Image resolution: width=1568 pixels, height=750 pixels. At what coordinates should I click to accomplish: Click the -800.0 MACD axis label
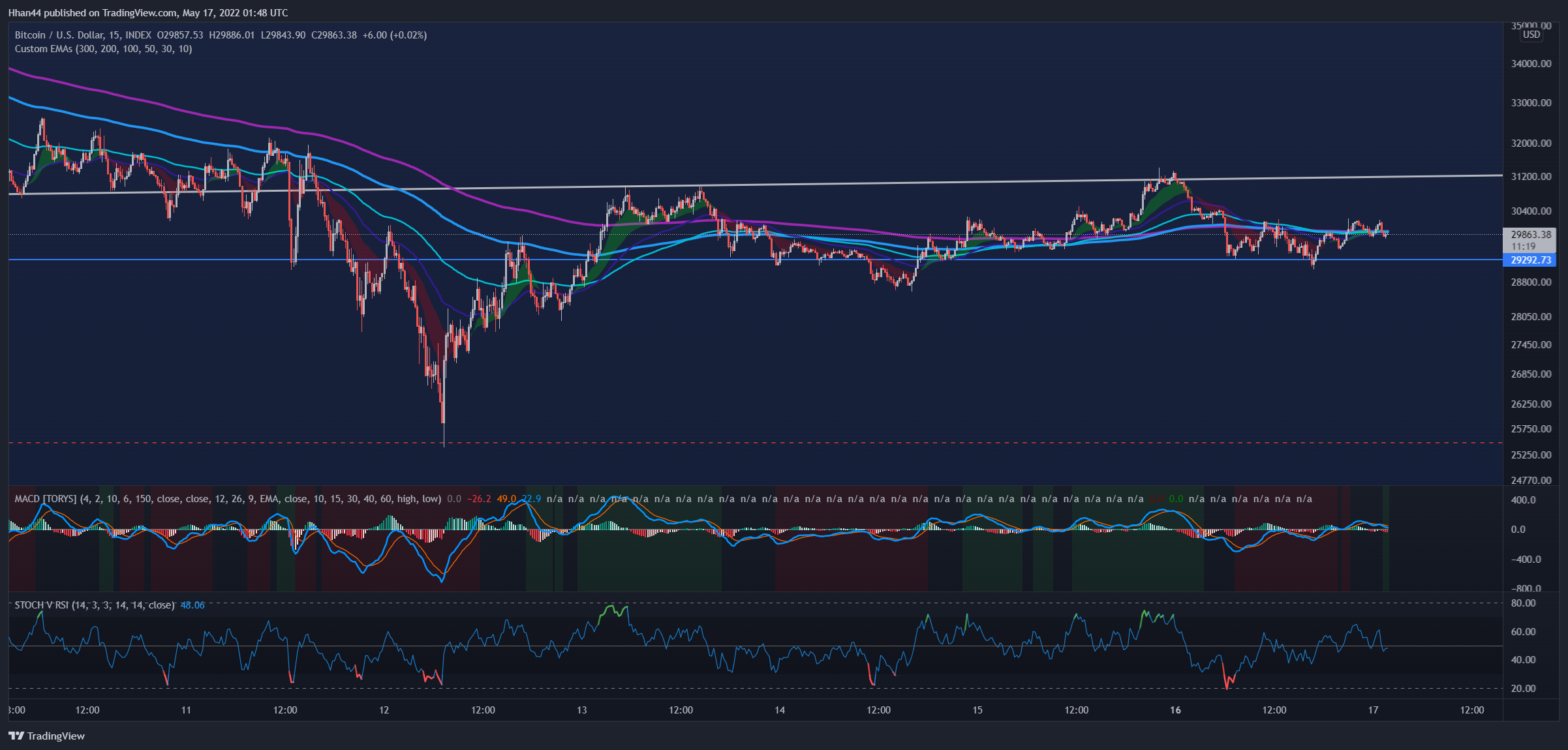tap(1526, 588)
